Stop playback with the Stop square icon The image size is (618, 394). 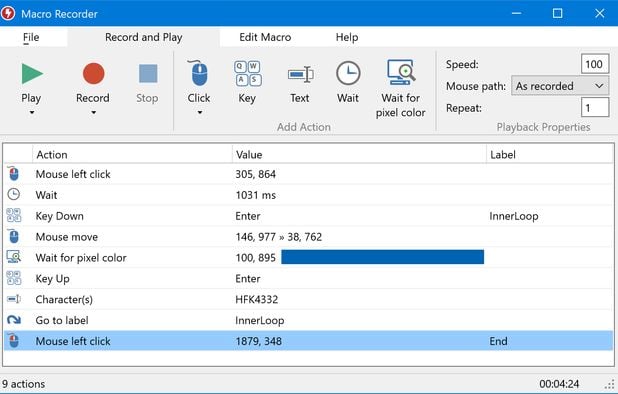tap(148, 74)
